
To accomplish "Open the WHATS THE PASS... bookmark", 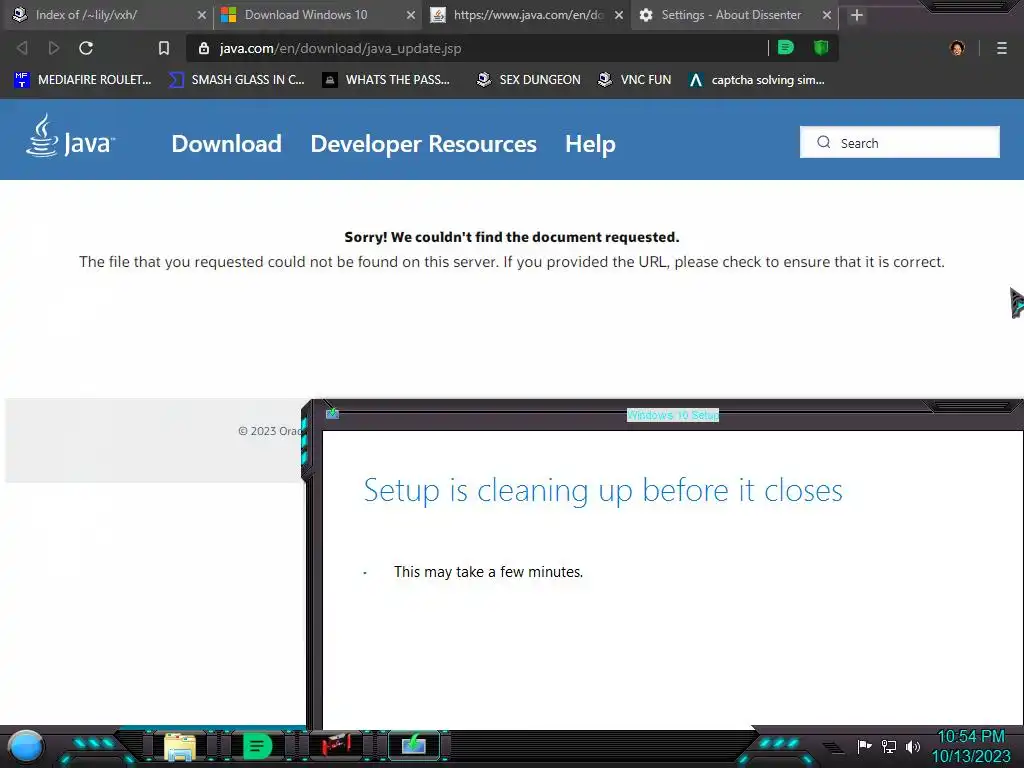I will (386, 80).
